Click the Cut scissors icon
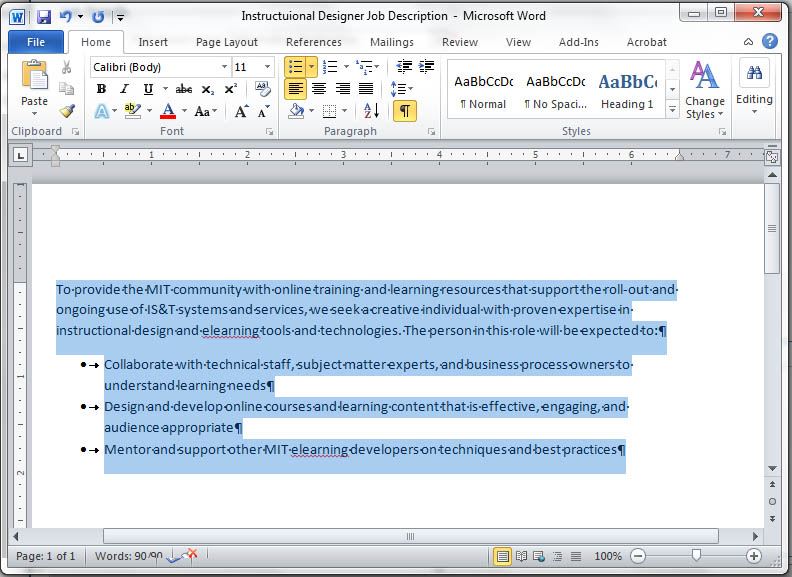The image size is (792, 577). click(67, 67)
